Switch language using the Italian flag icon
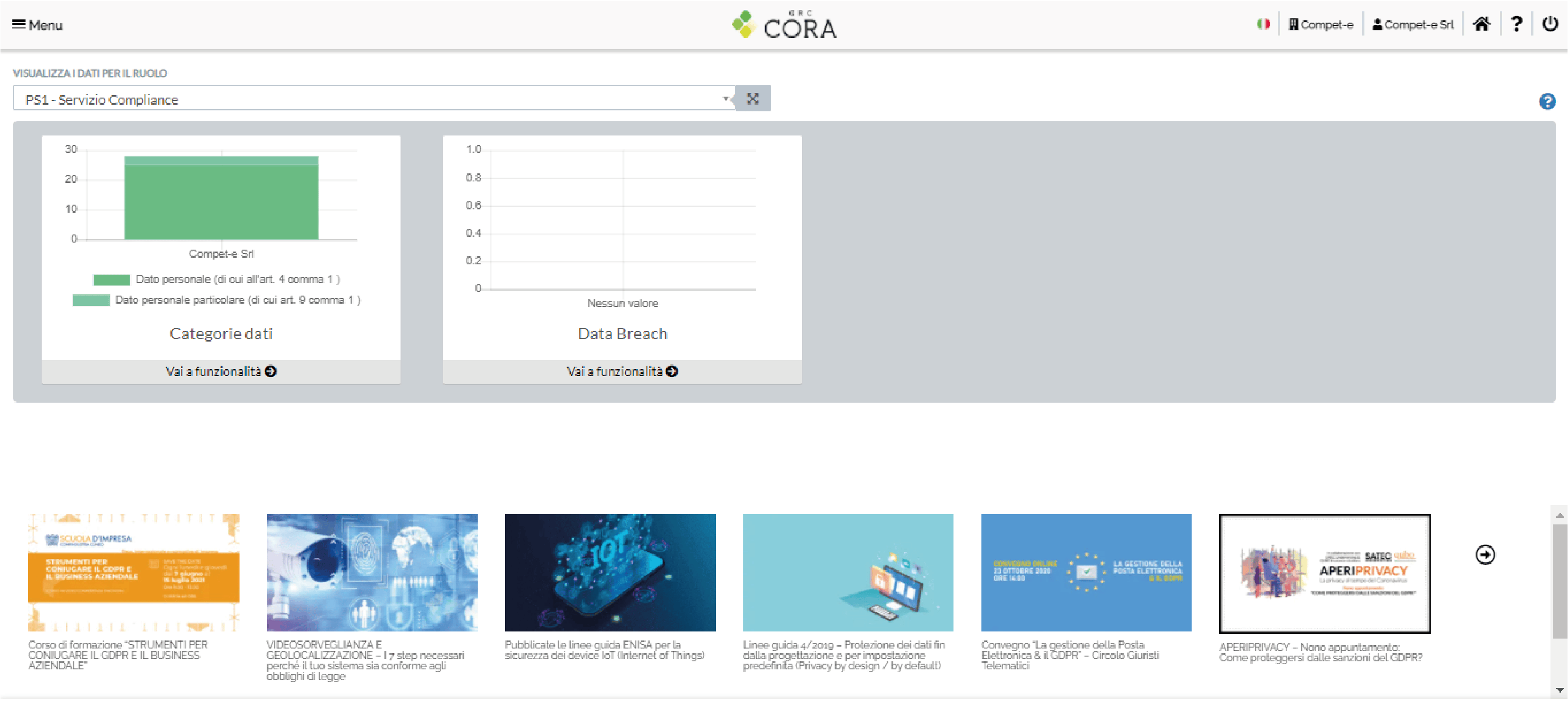The height and width of the screenshot is (721, 1568). point(1263,24)
